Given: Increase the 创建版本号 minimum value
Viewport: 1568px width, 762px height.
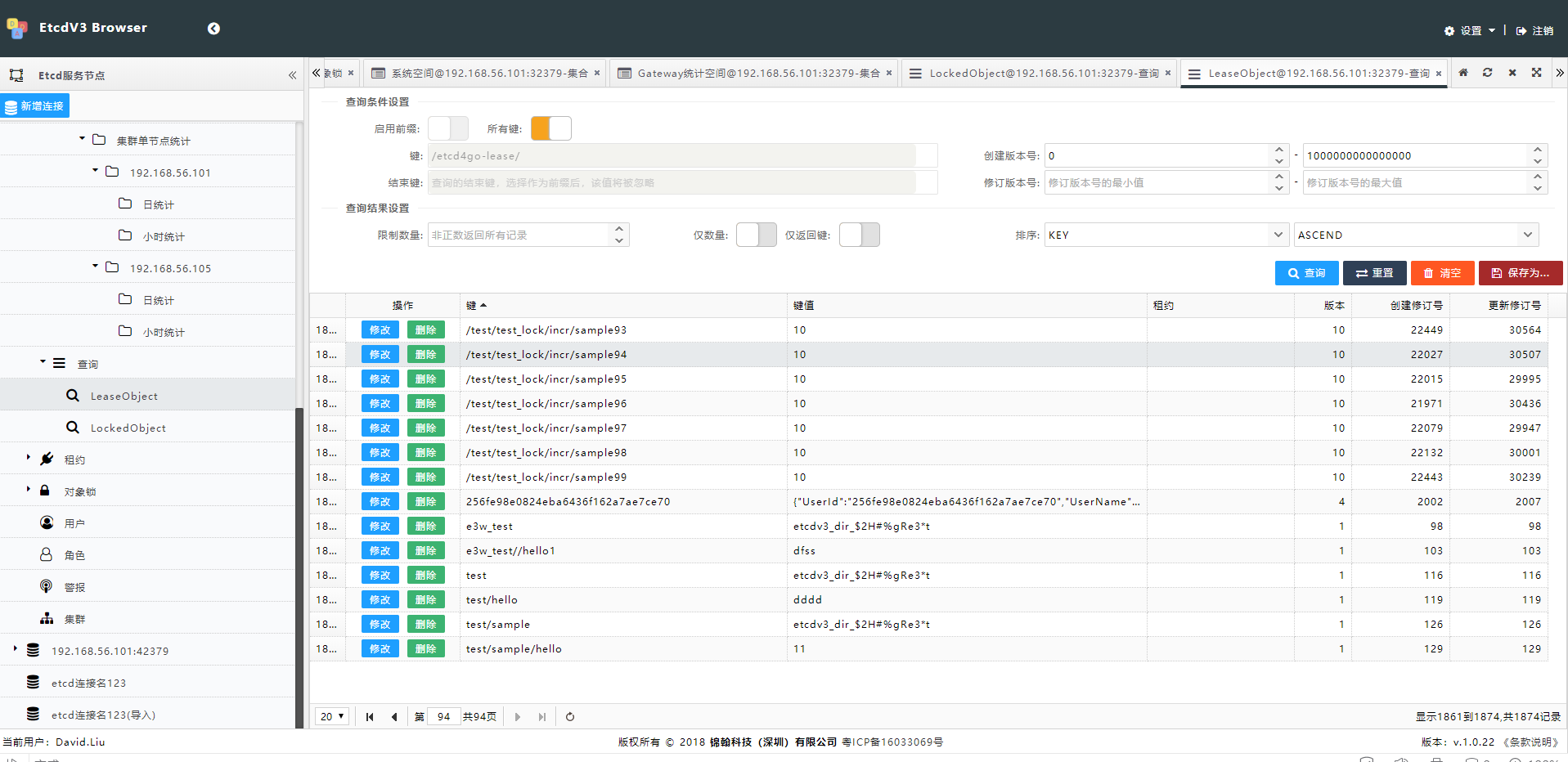Looking at the screenshot, I should [1278, 150].
